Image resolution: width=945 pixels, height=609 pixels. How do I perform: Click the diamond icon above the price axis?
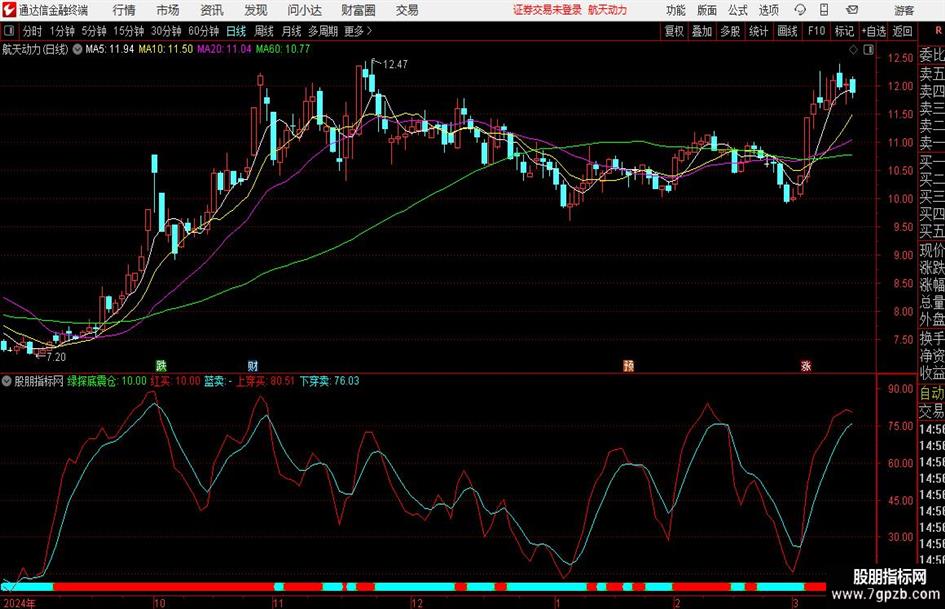click(853, 50)
